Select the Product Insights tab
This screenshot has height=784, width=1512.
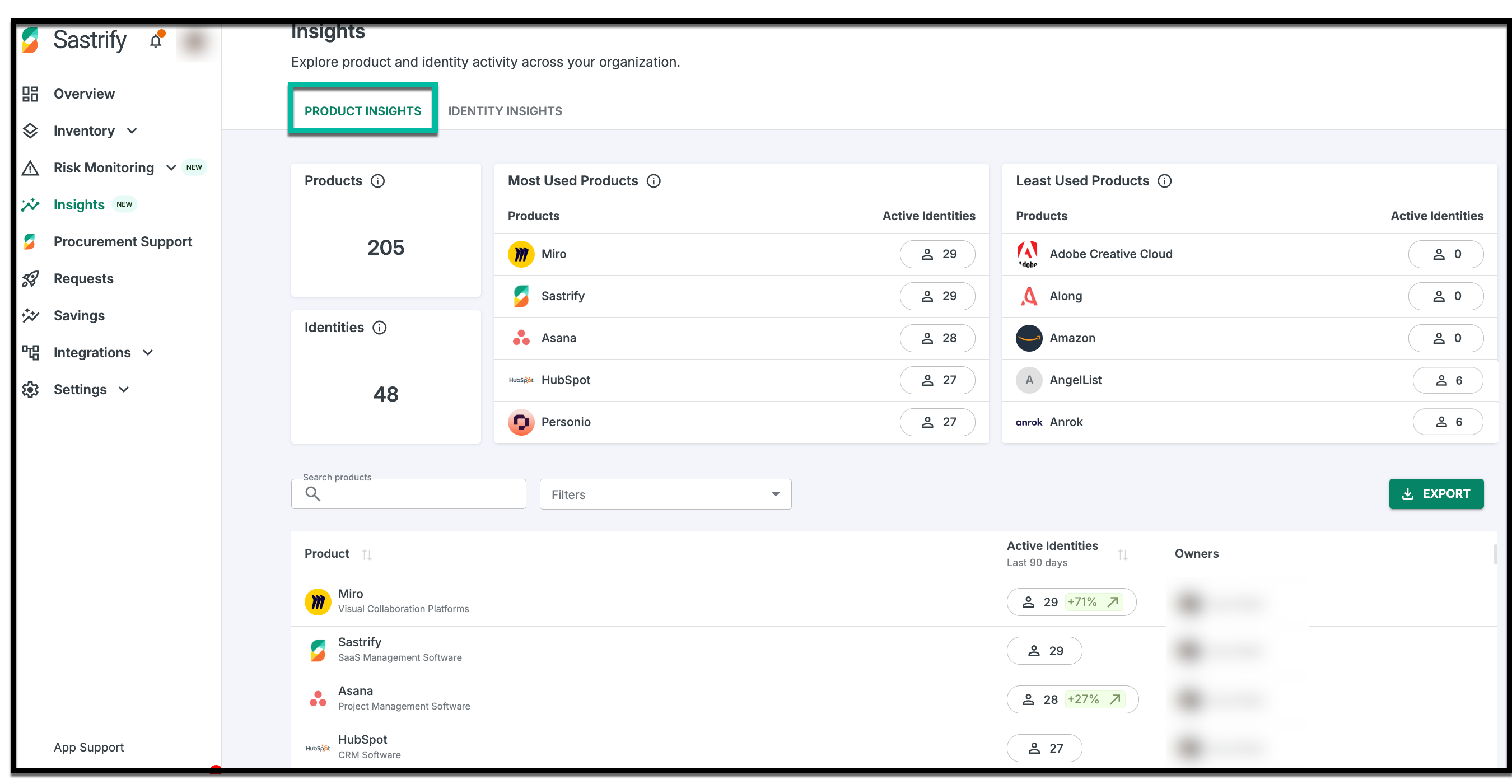click(362, 111)
